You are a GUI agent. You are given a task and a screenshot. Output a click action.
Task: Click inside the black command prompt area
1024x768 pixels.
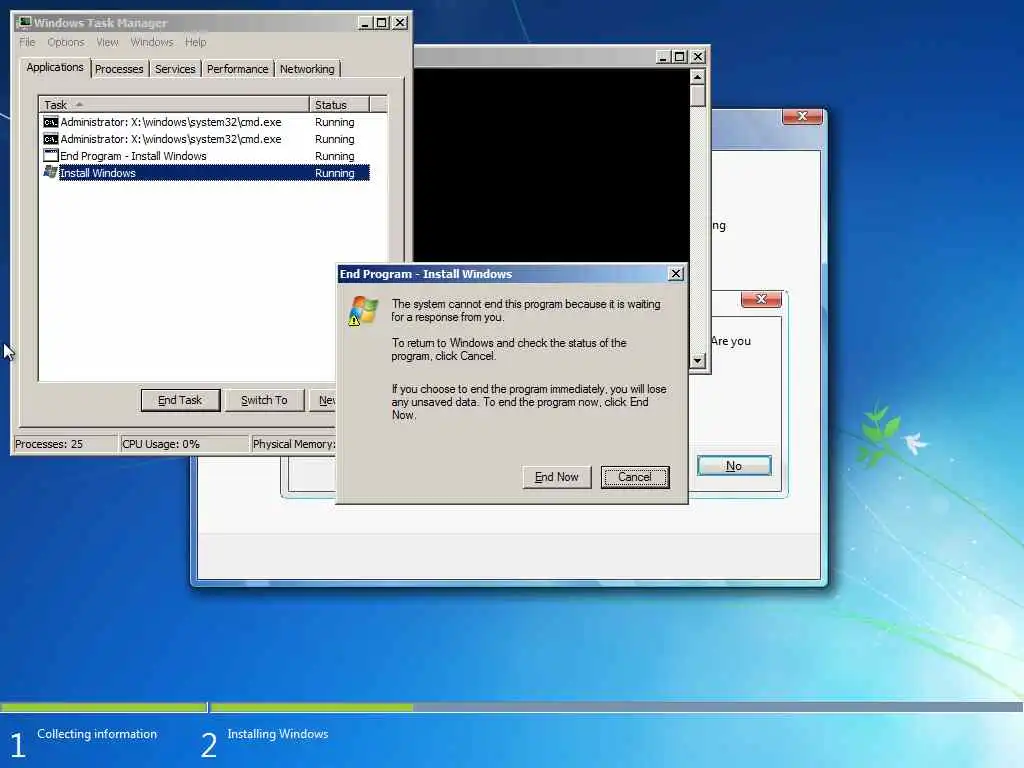(552, 167)
